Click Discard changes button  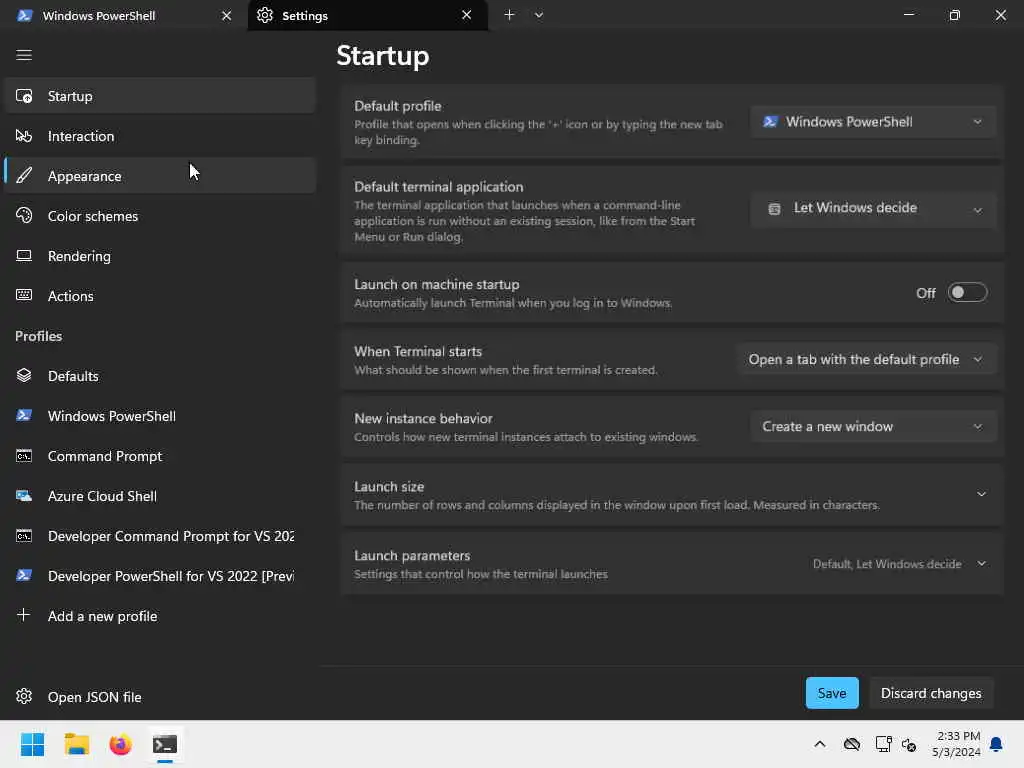coord(931,693)
